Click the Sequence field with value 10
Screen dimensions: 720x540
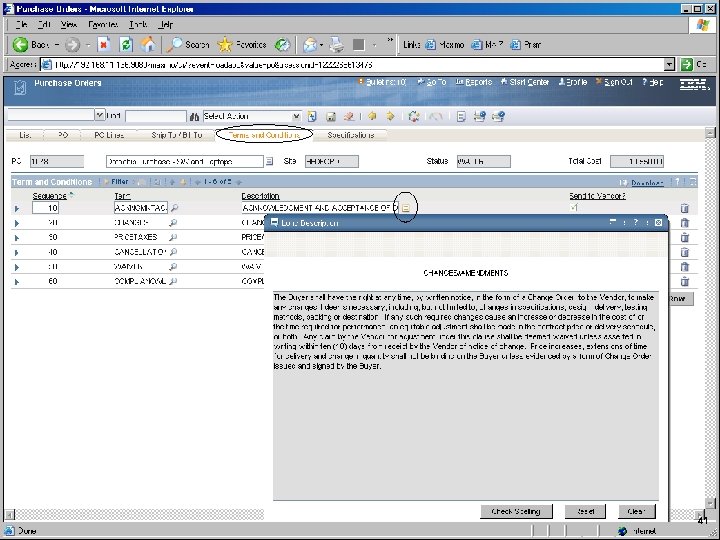(x=45, y=208)
